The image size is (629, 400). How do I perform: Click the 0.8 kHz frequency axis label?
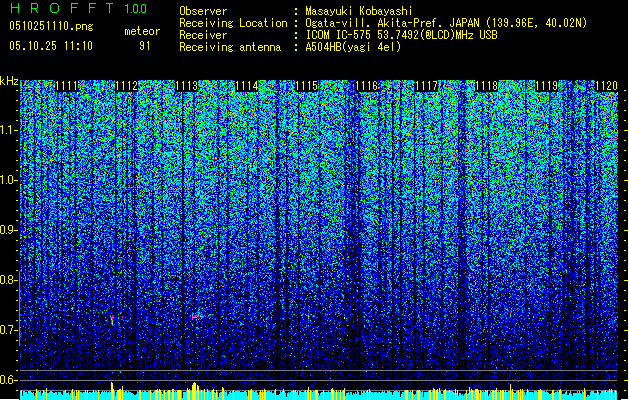coord(8,280)
